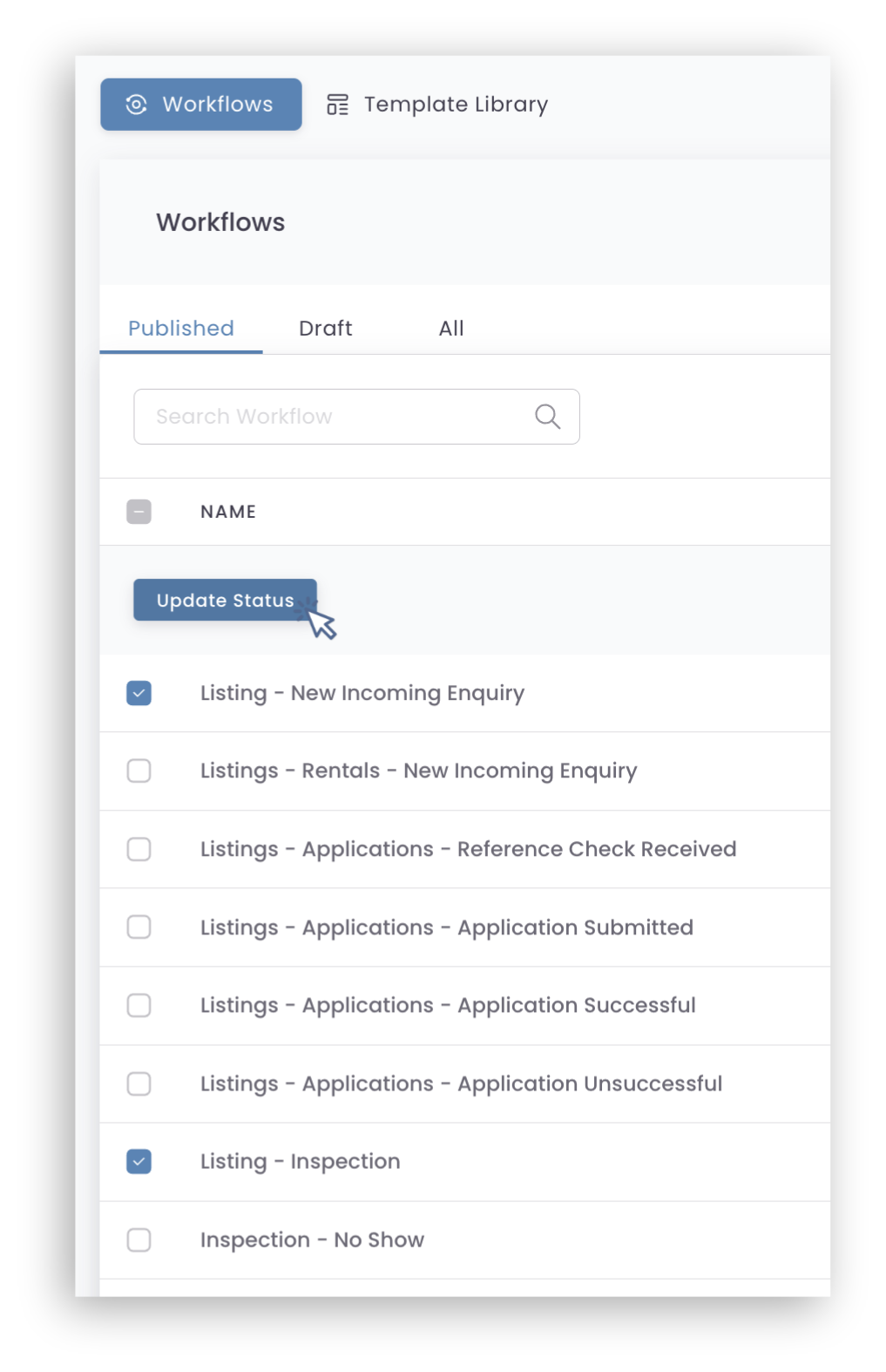The height and width of the screenshot is (1372, 886).
Task: Focus the Search Workflow field
Action: (356, 417)
